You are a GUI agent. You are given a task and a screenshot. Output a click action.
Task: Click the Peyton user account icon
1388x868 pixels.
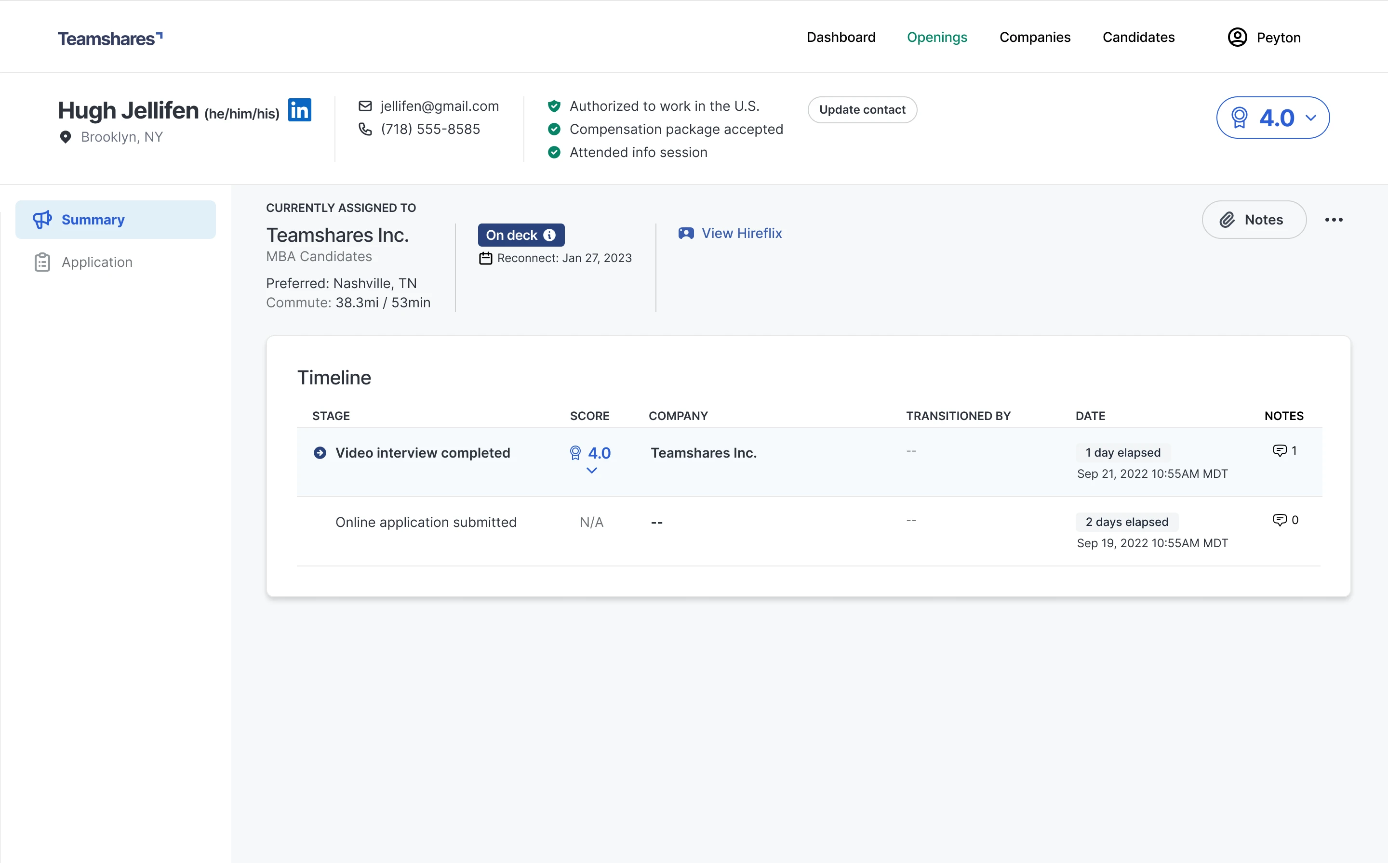pos(1237,37)
